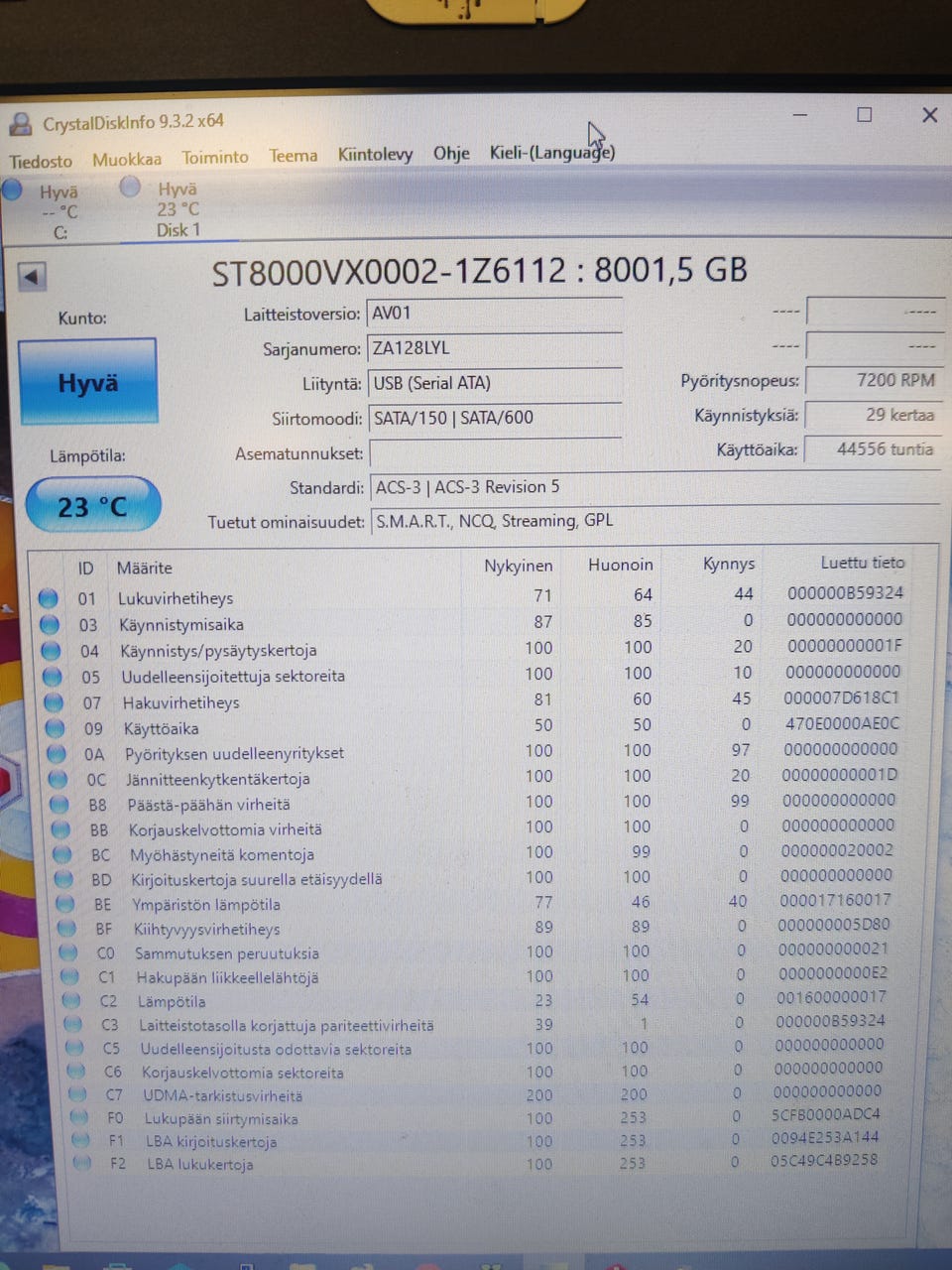Click the Laitteistoversio field AV01
The height and width of the screenshot is (1270, 952).
(x=494, y=314)
